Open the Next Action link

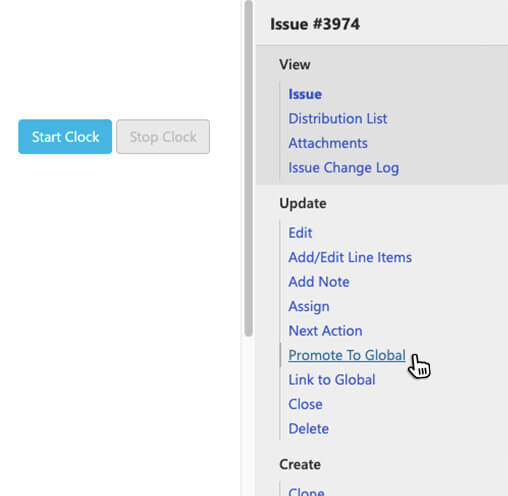pyautogui.click(x=325, y=331)
